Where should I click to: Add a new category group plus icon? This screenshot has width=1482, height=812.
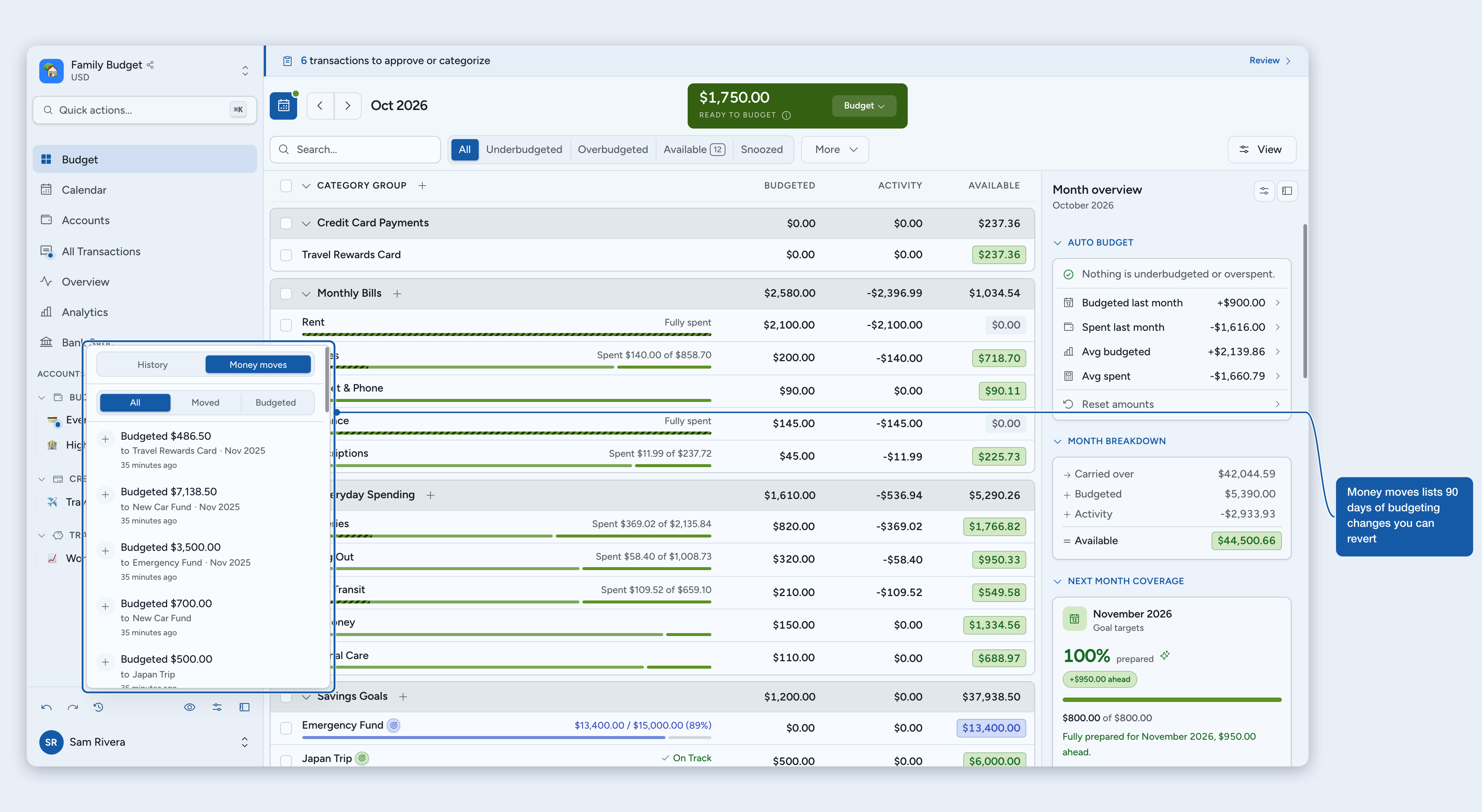422,186
